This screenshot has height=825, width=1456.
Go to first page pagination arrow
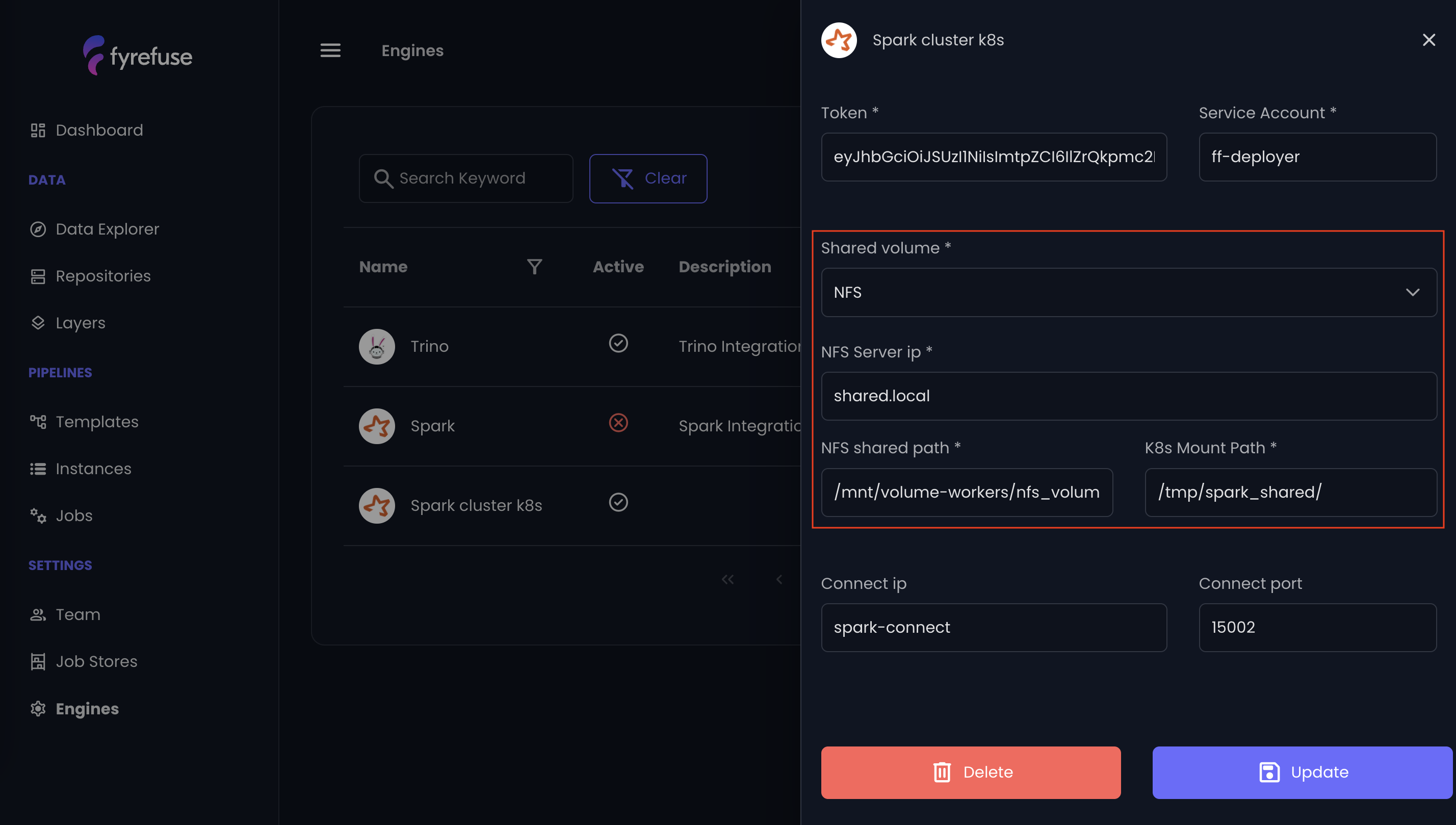[727, 579]
